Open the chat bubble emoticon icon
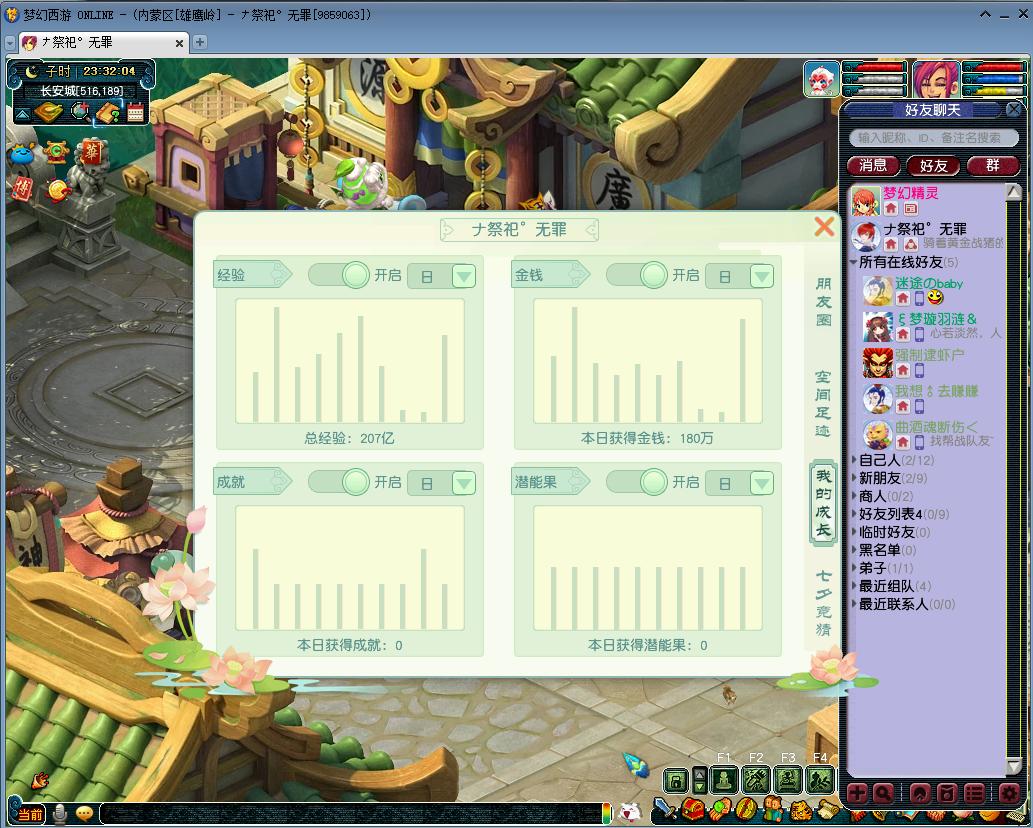This screenshot has width=1033, height=828. pos(84,814)
